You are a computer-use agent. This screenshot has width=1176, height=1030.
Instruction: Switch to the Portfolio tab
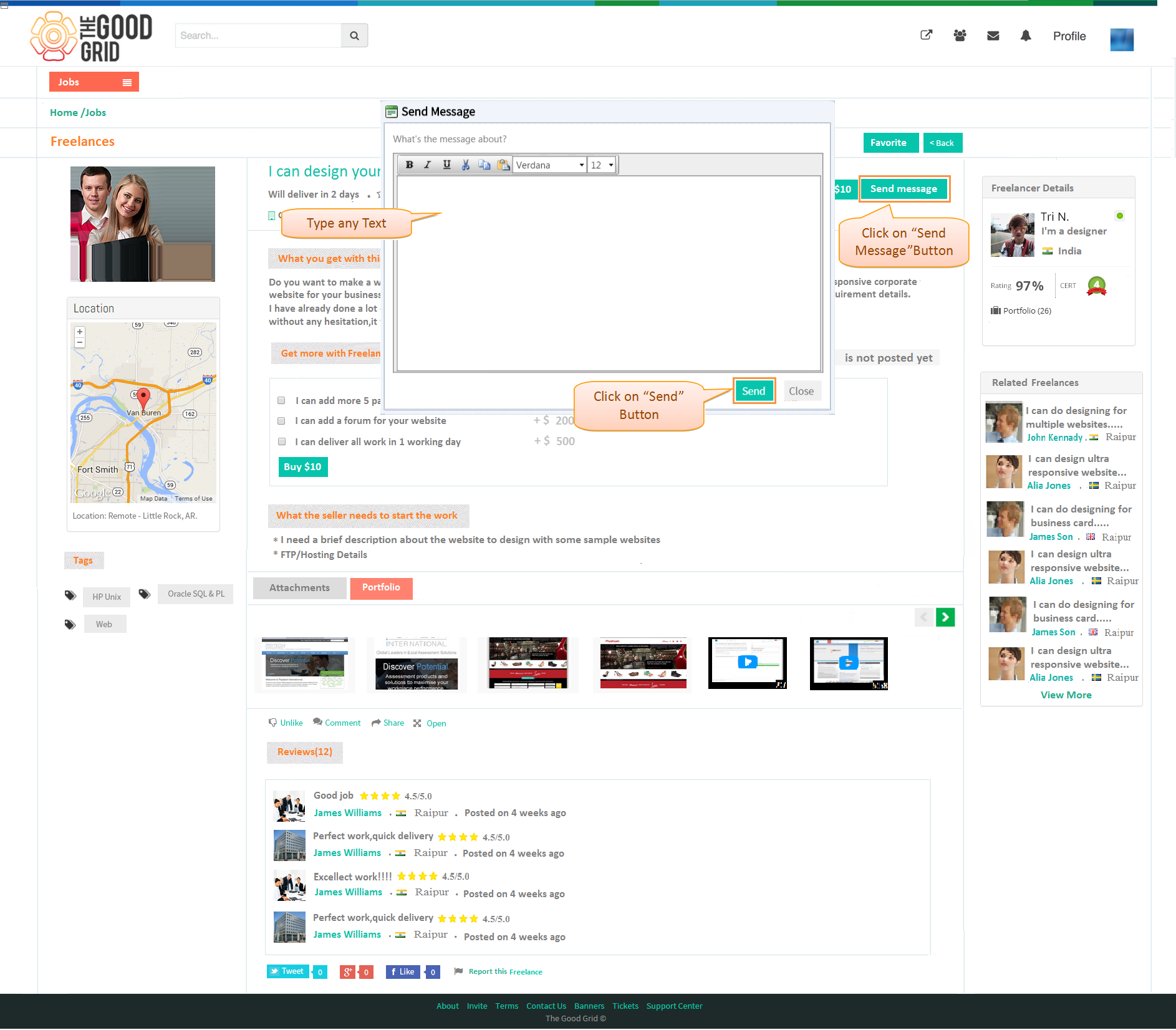click(x=381, y=588)
